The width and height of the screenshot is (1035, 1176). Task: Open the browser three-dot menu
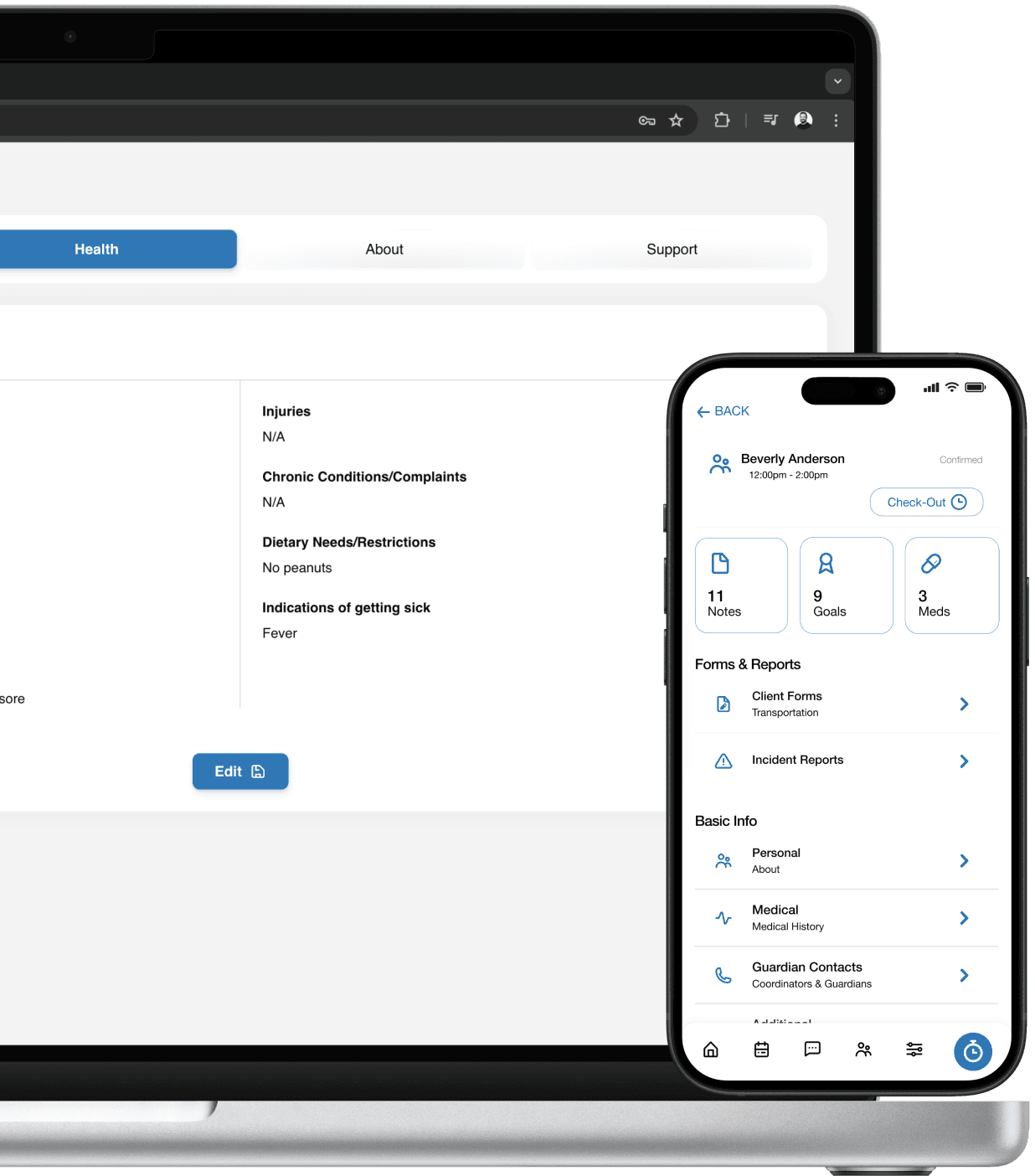tap(836, 121)
